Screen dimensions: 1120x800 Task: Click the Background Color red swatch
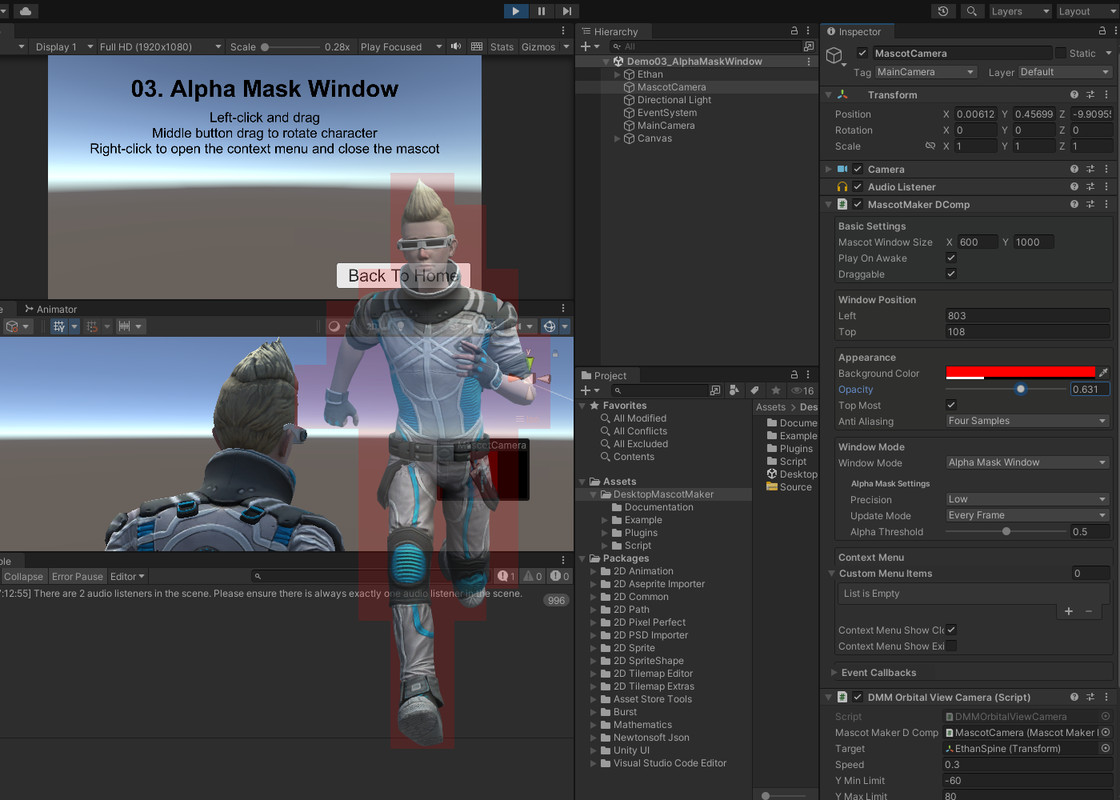pos(1020,373)
